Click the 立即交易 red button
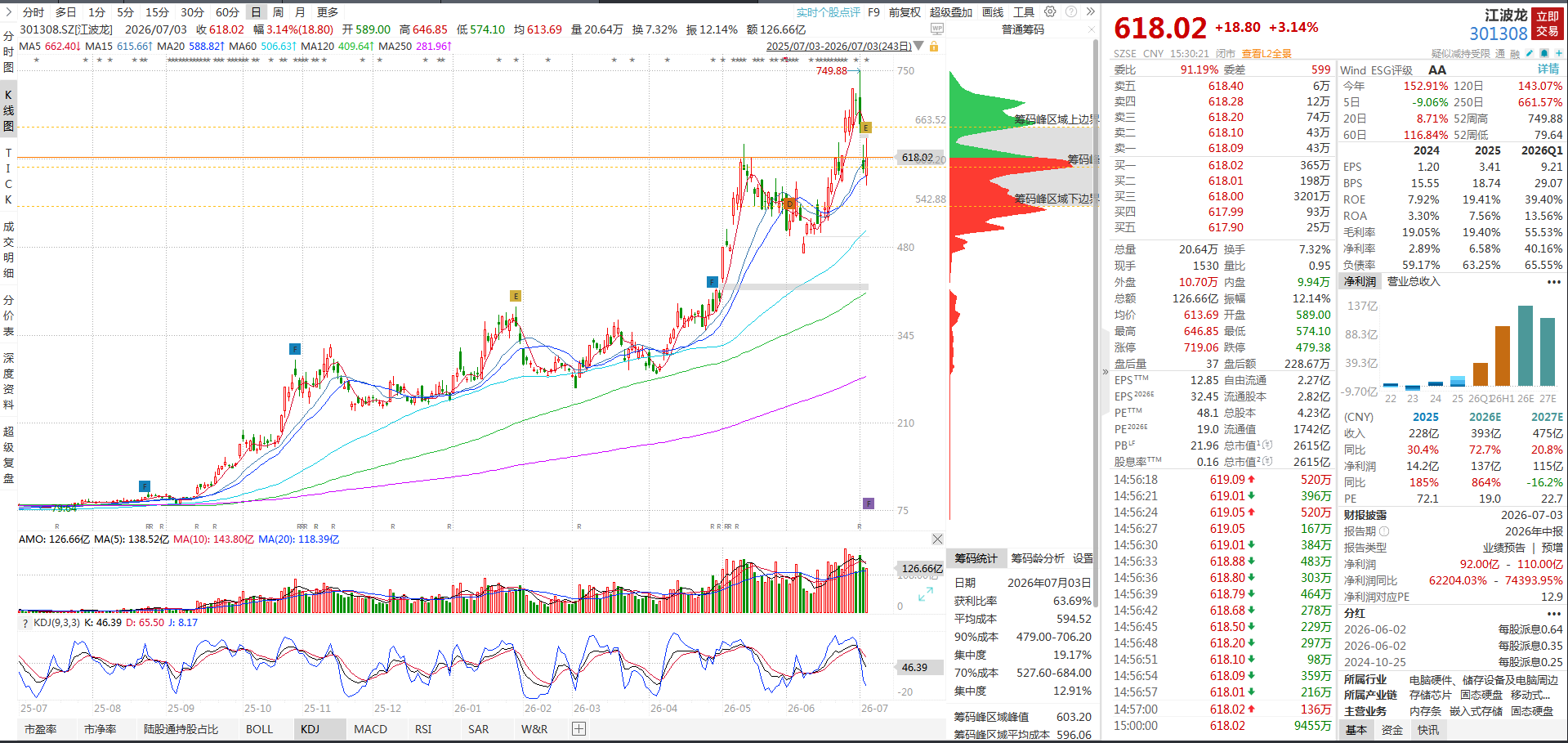The height and width of the screenshot is (743, 1568). click(1548, 24)
